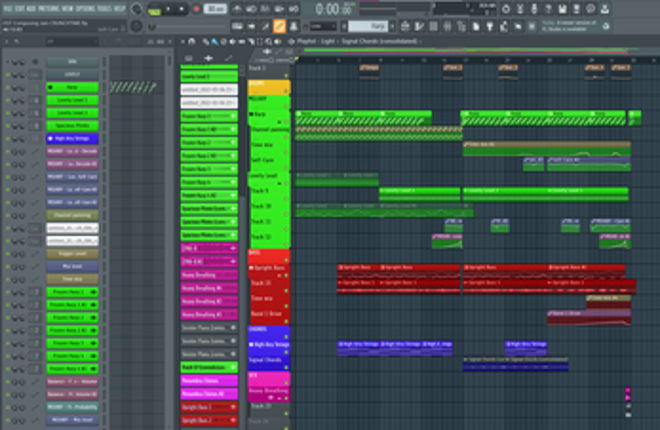Image resolution: width=660 pixels, height=430 pixels.
Task: Mute the yellow DRUMS track LED
Action: tap(286, 91)
